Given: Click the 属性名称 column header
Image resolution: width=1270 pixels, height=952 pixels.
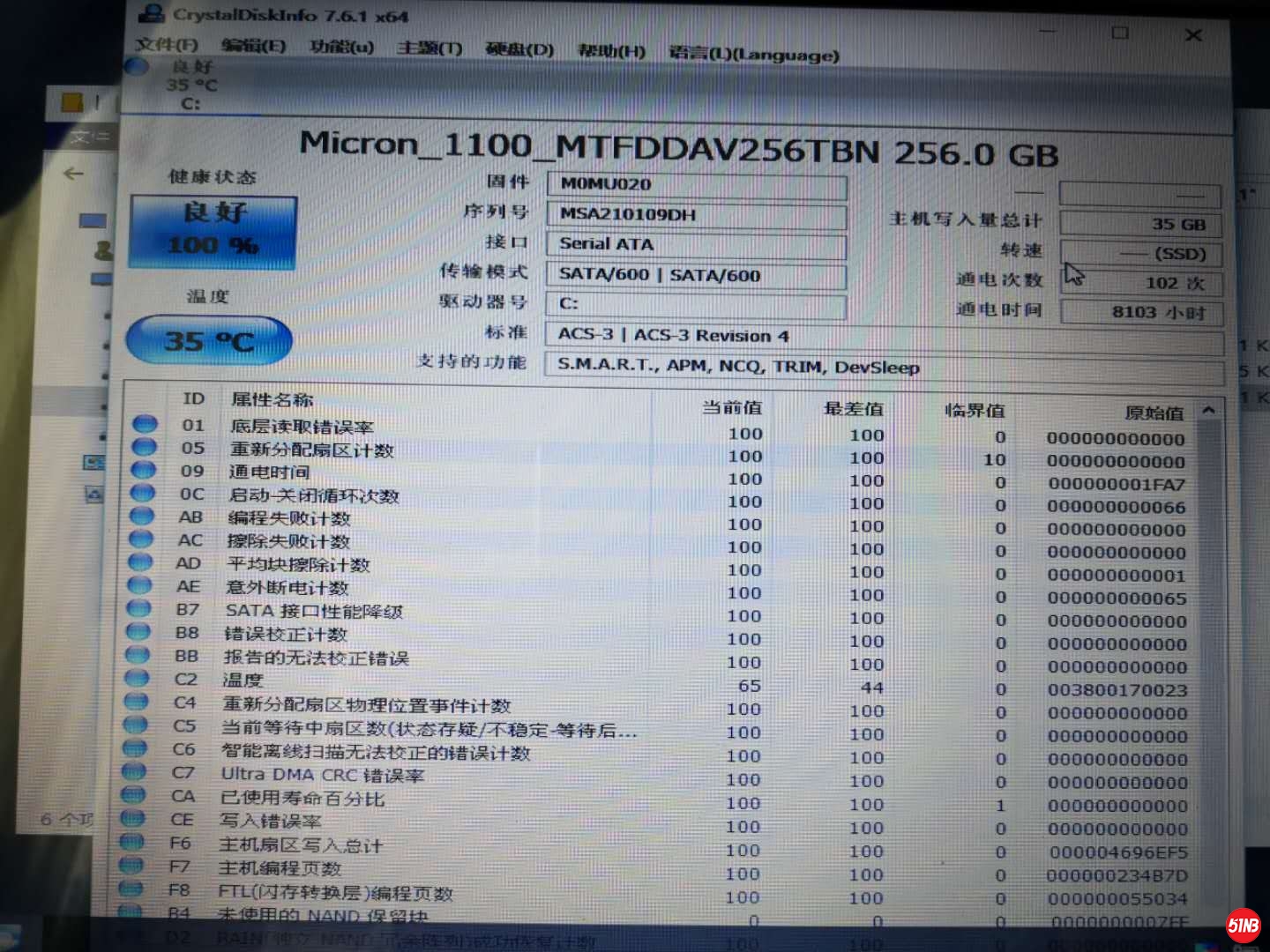Looking at the screenshot, I should [272, 399].
